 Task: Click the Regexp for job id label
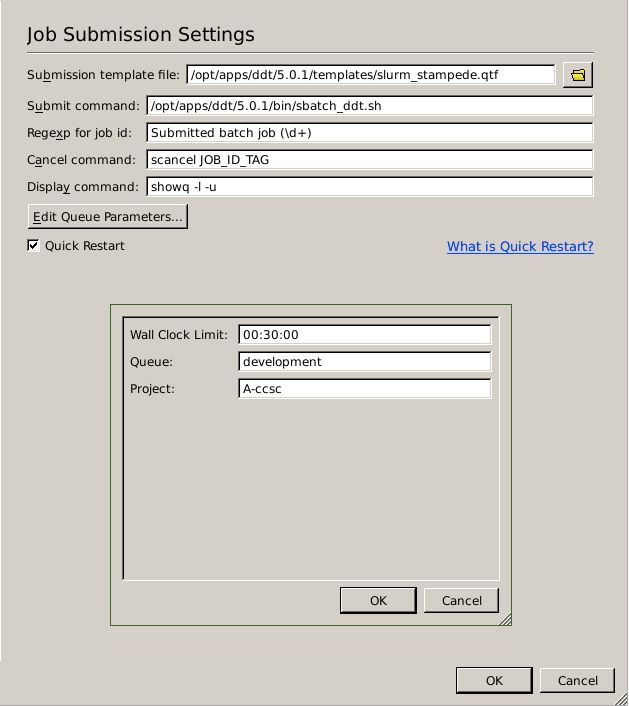point(79,133)
